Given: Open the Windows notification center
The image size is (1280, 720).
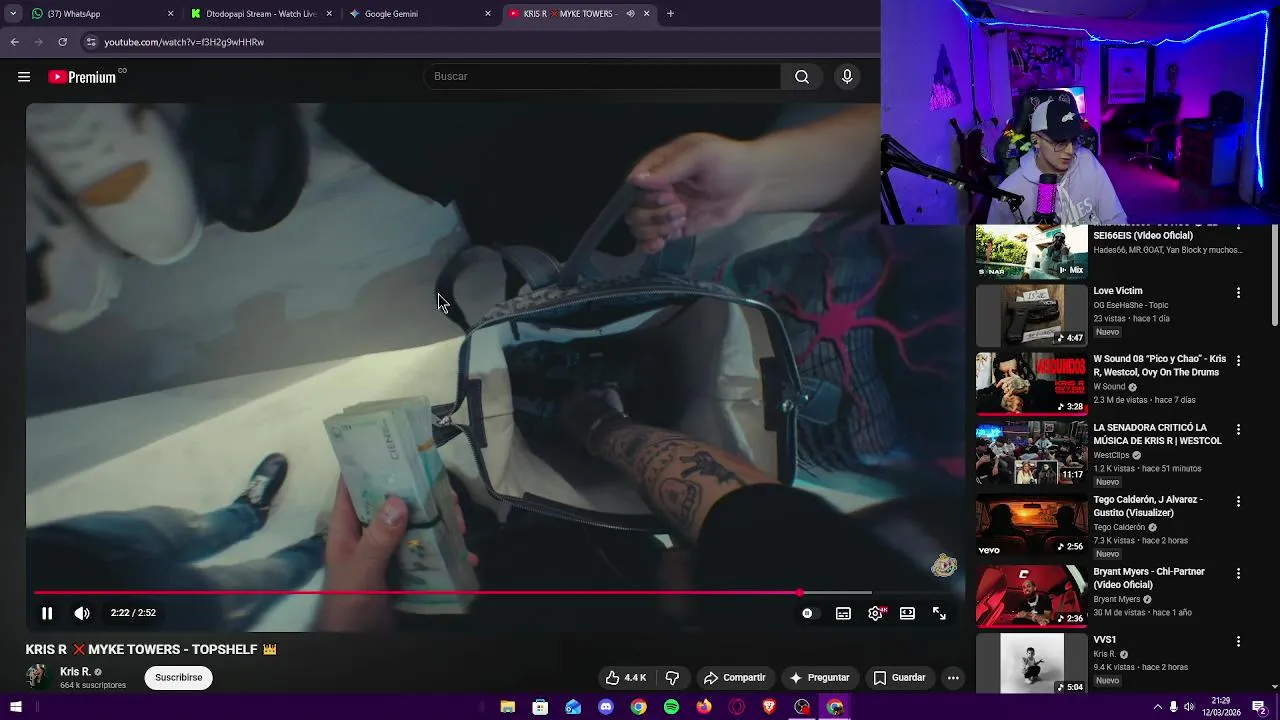Looking at the screenshot, I should [1259, 707].
